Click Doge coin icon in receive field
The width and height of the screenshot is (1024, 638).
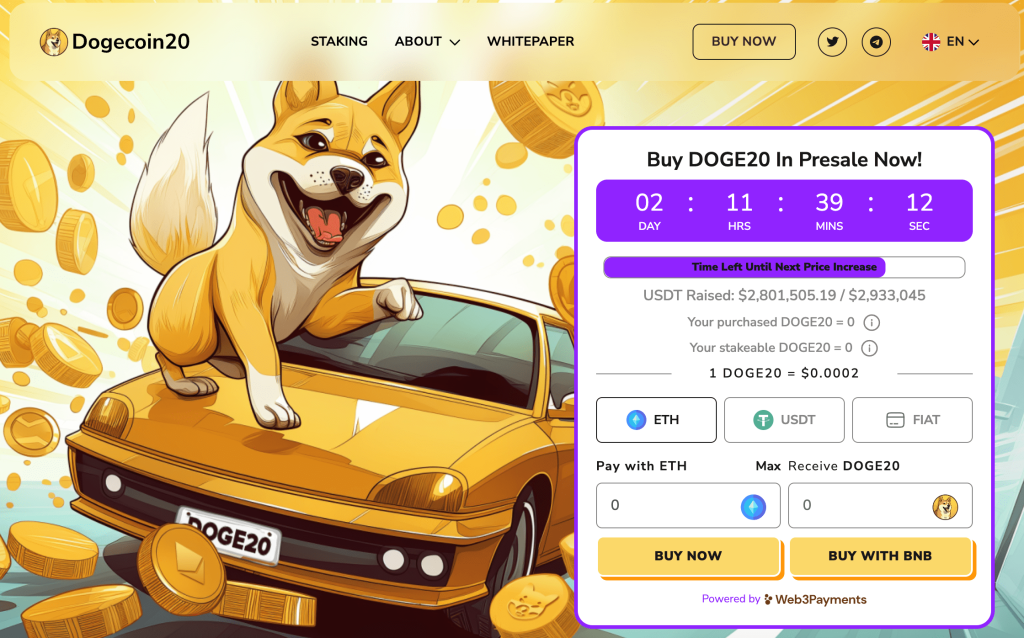[944, 507]
